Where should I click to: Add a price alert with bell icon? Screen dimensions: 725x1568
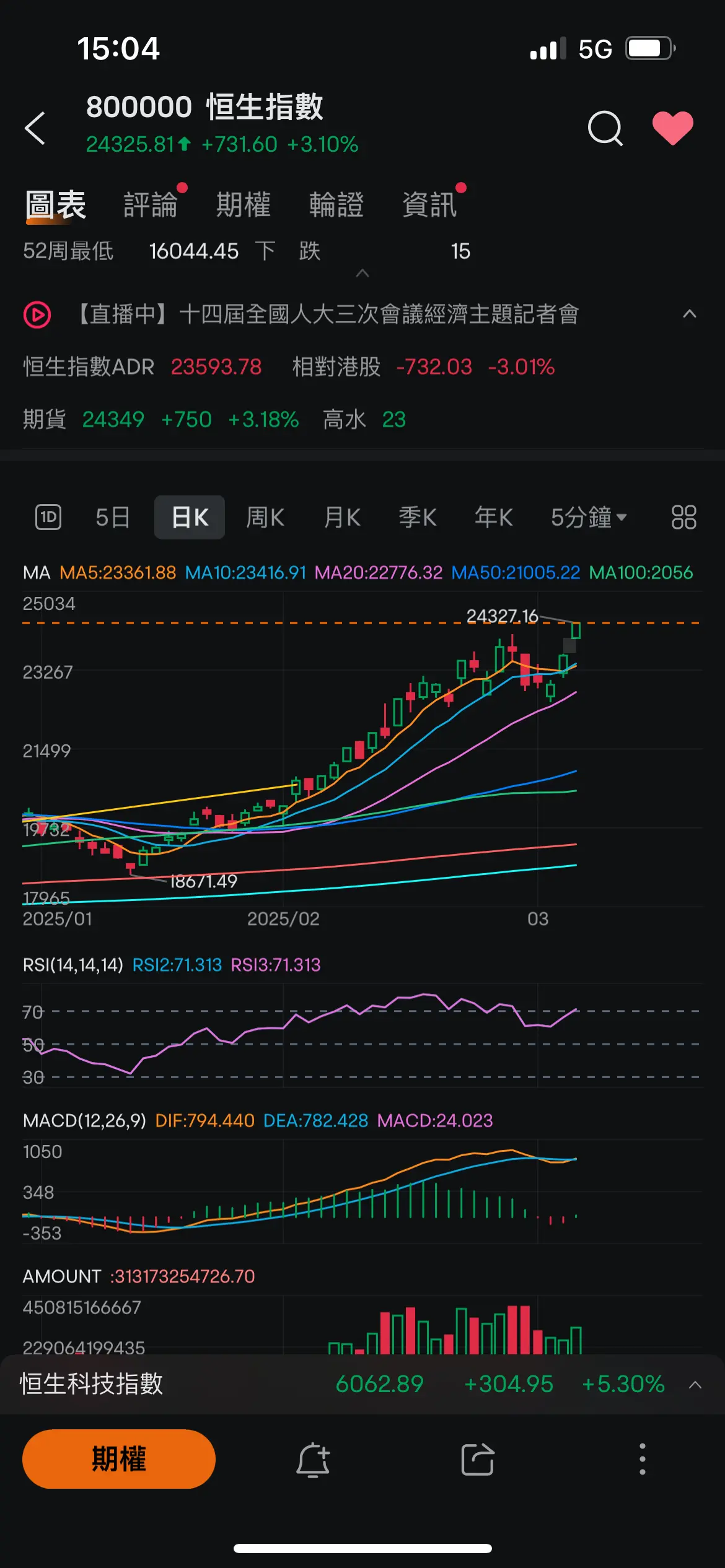point(313,1460)
